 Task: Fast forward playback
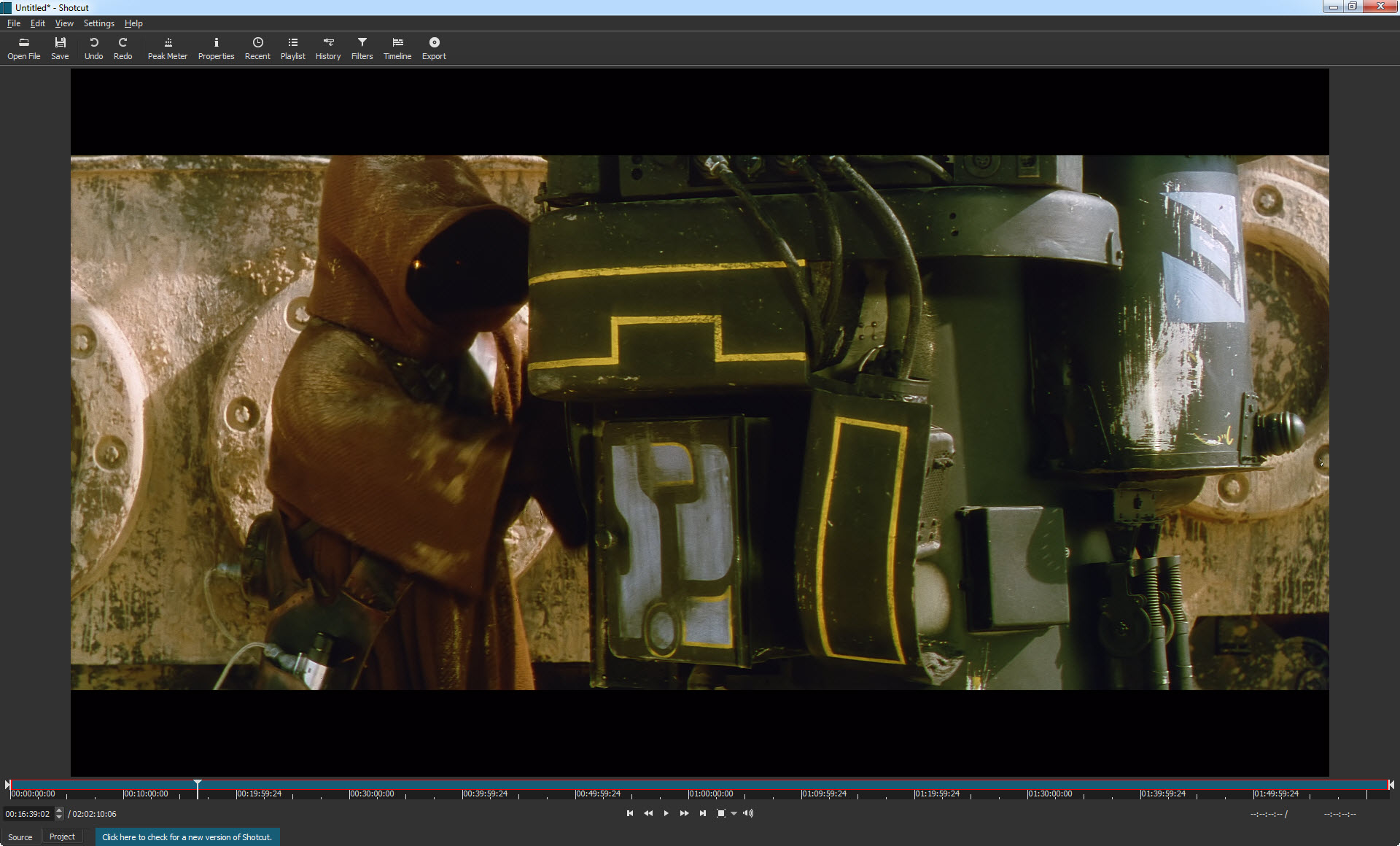coord(684,813)
